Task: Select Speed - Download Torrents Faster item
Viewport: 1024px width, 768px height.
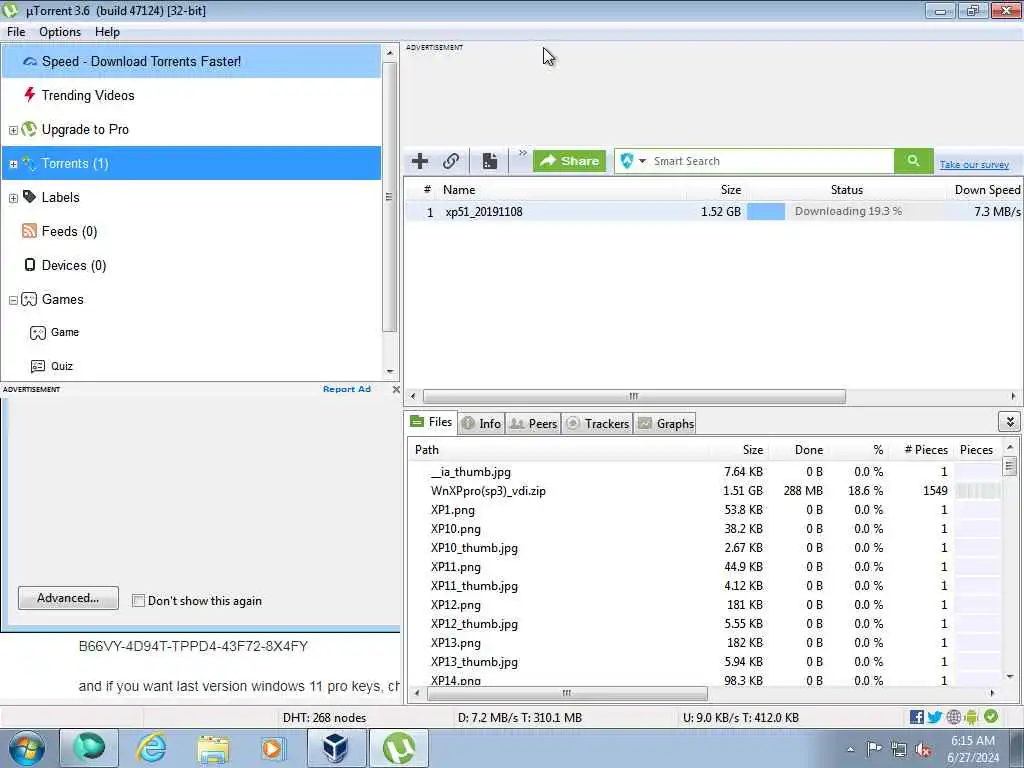Action: [x=191, y=61]
